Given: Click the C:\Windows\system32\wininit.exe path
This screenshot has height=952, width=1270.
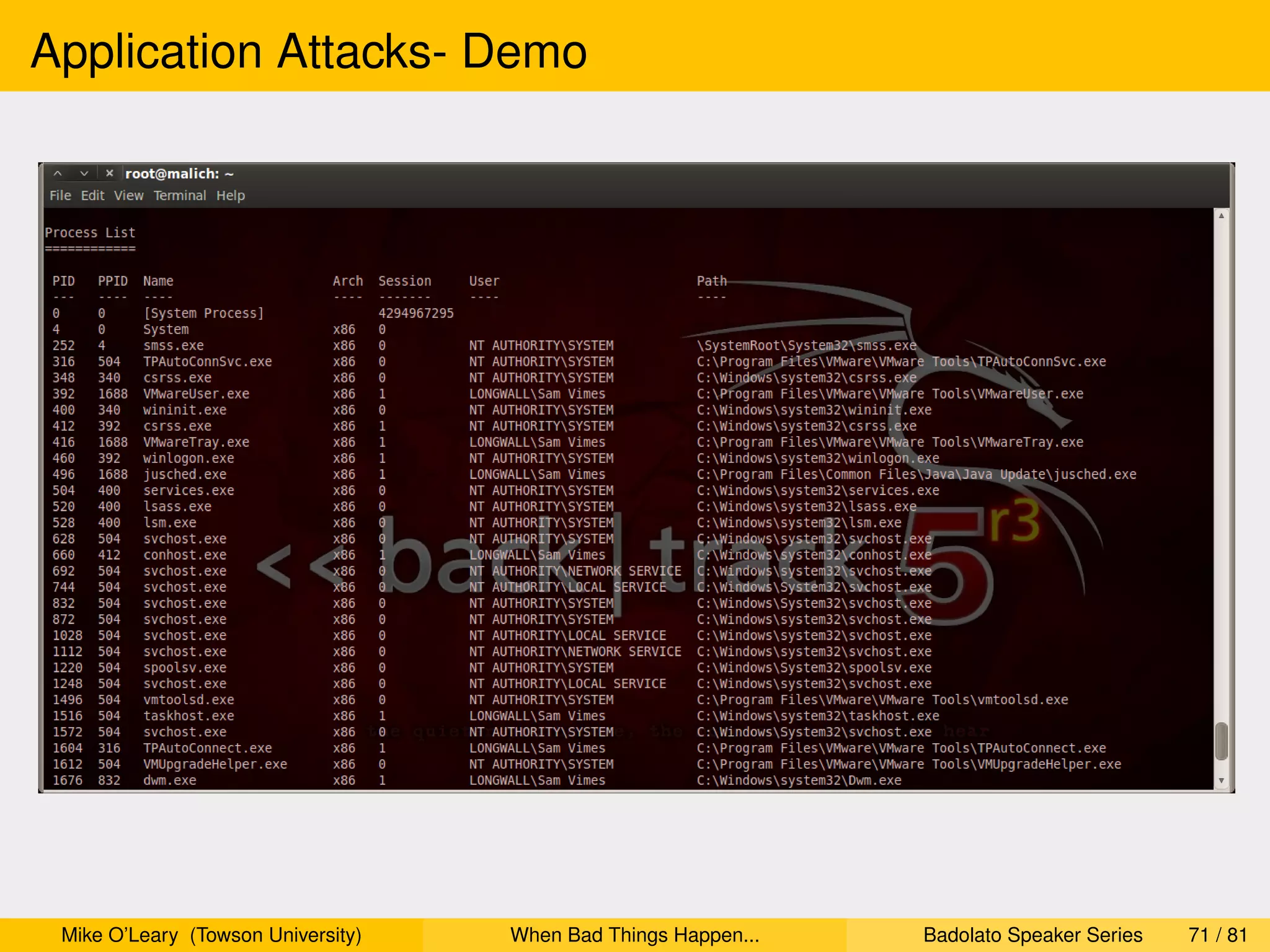Looking at the screenshot, I should 814,410.
